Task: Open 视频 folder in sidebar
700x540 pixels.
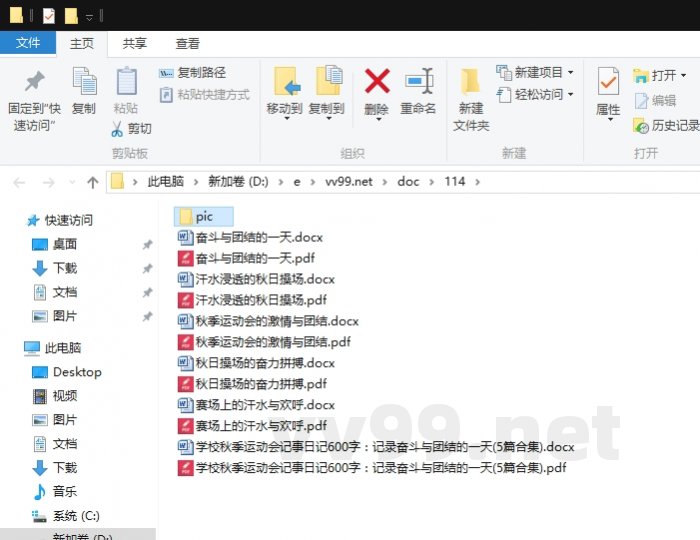Action: [54, 396]
